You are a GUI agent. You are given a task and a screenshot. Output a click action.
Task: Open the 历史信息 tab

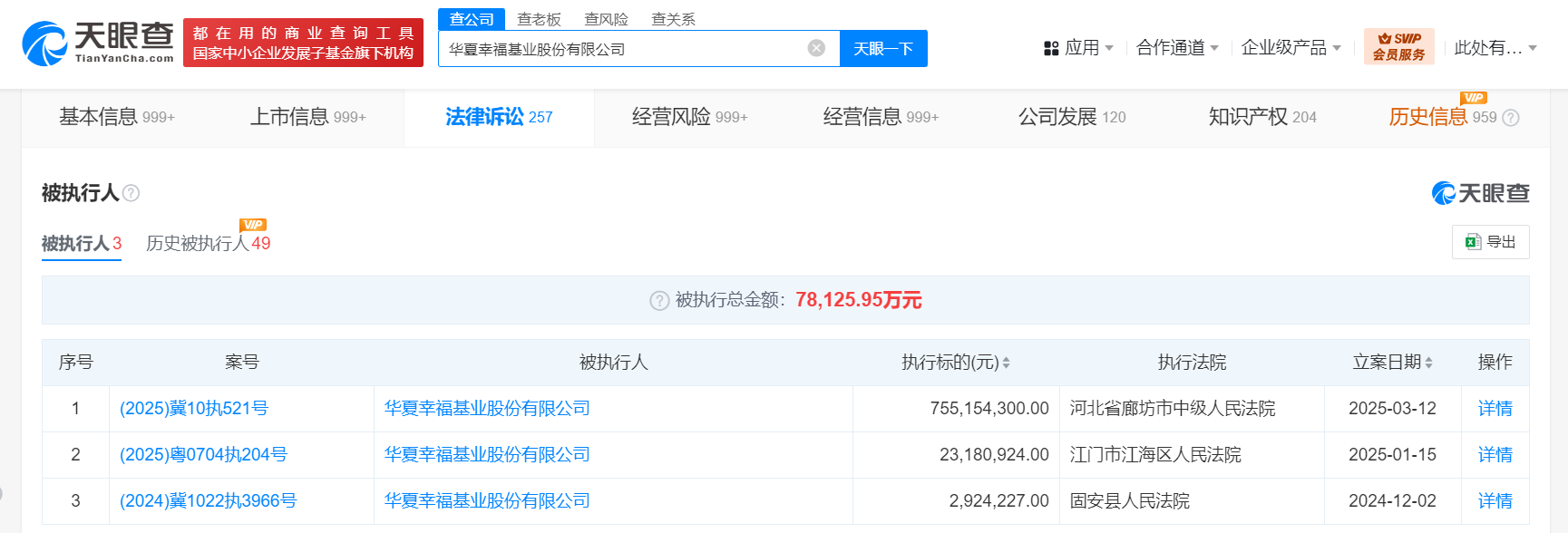coord(1443,117)
